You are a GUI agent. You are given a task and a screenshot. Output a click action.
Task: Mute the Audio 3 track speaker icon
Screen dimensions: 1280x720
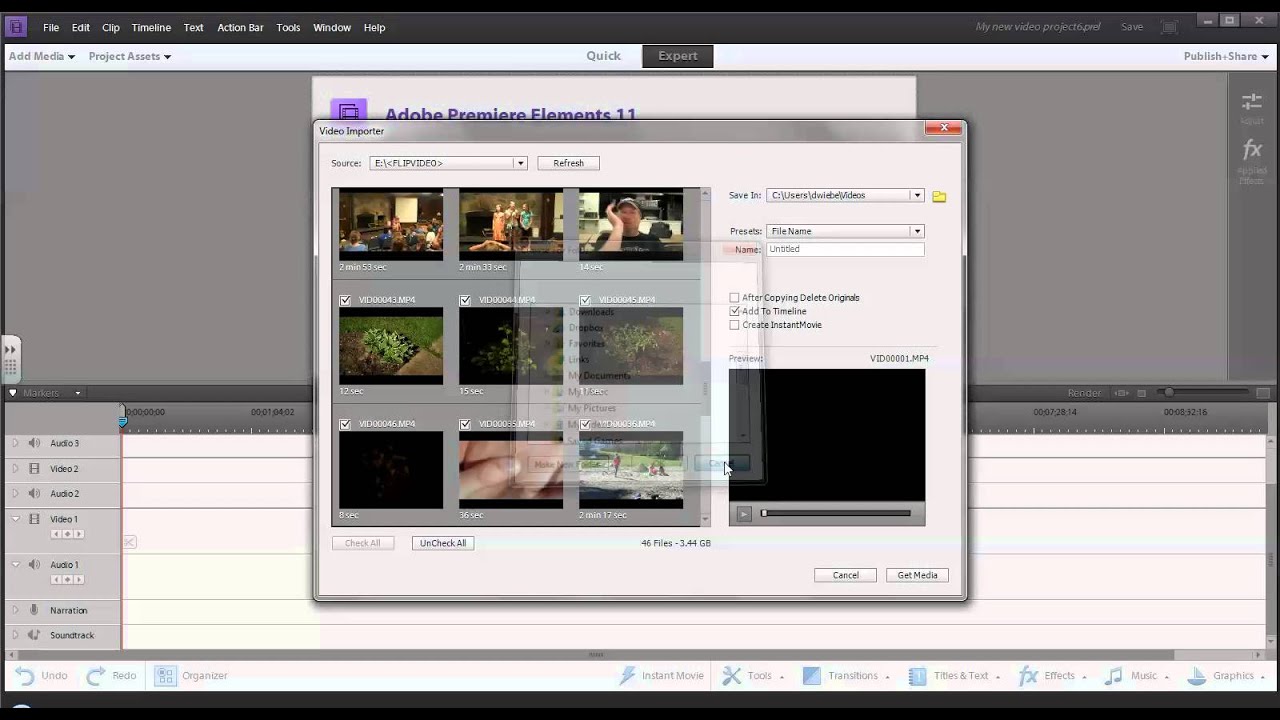34,443
